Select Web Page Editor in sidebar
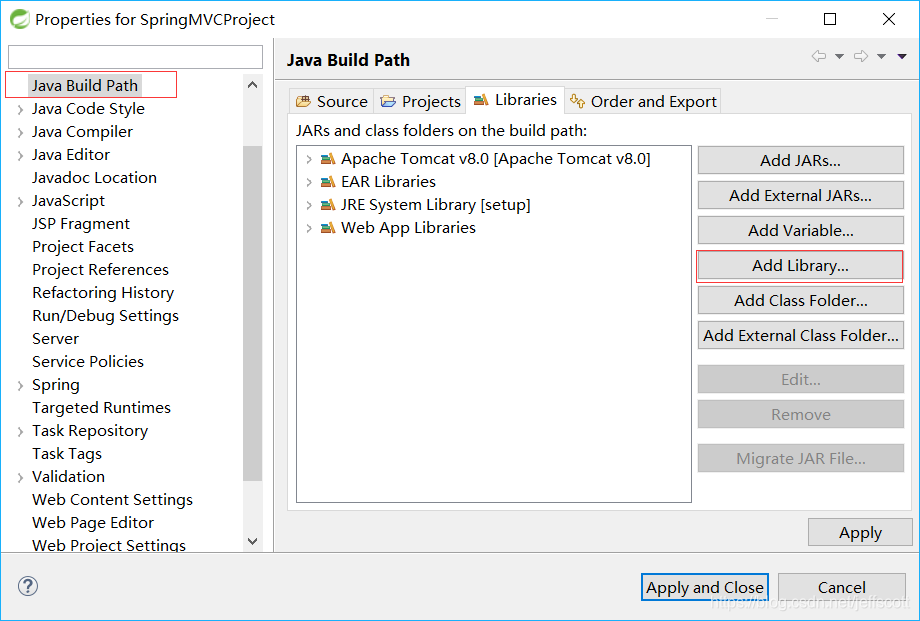The height and width of the screenshot is (621, 920). (93, 522)
